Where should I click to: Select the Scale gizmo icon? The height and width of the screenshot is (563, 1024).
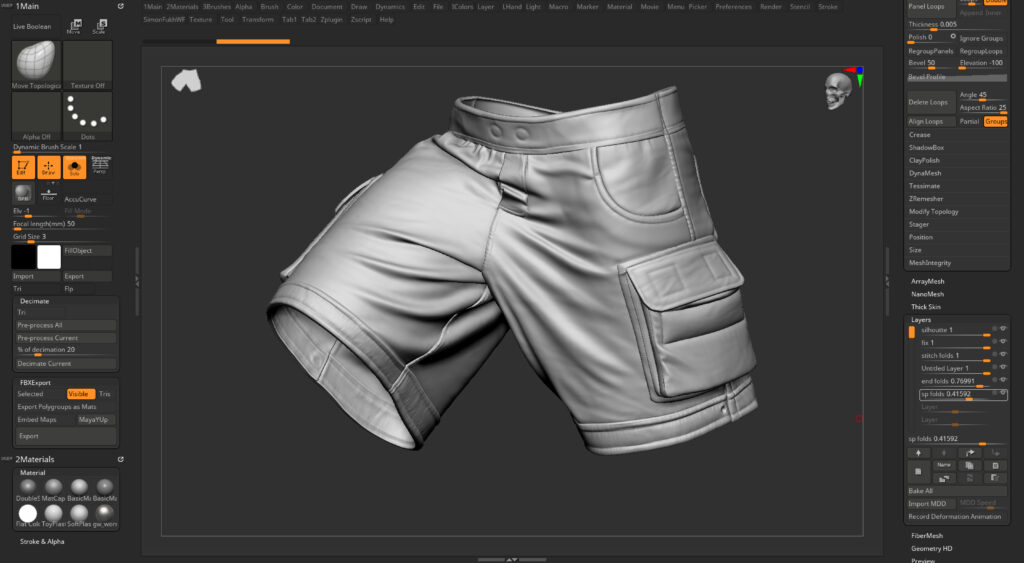[99, 26]
